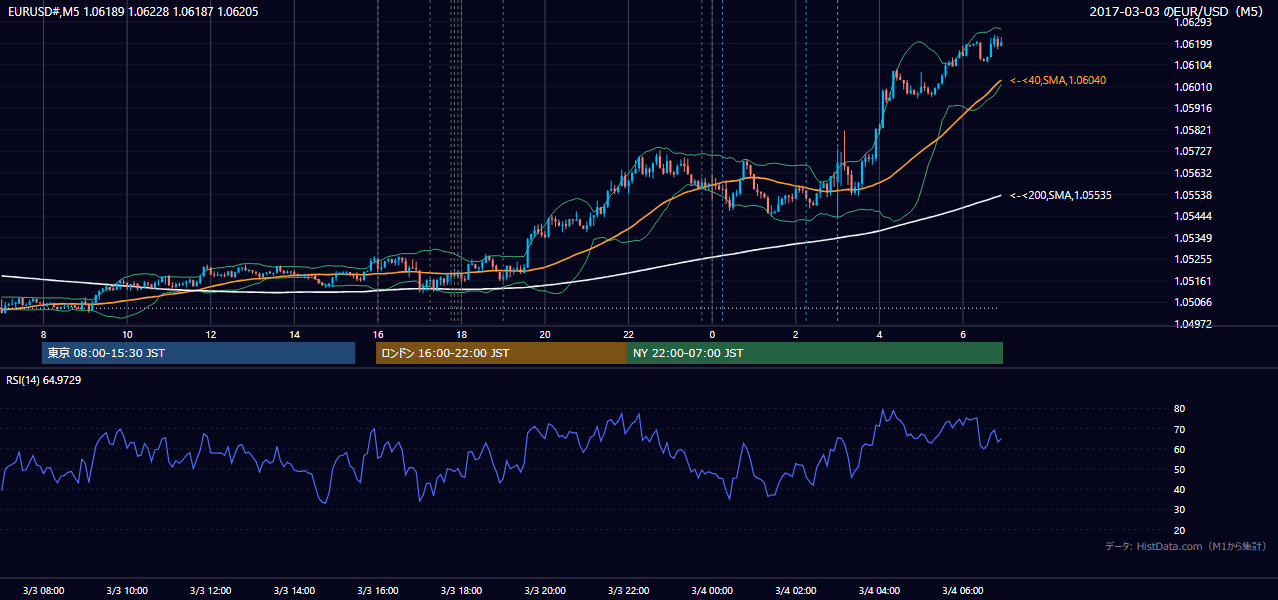Select the 東京 08:00-15:30 JST session bar
This screenshot has height=600, width=1278.
pos(198,353)
